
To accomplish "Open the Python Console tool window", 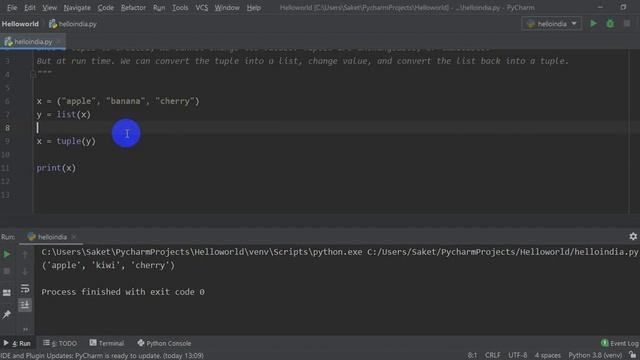I will coord(164,343).
